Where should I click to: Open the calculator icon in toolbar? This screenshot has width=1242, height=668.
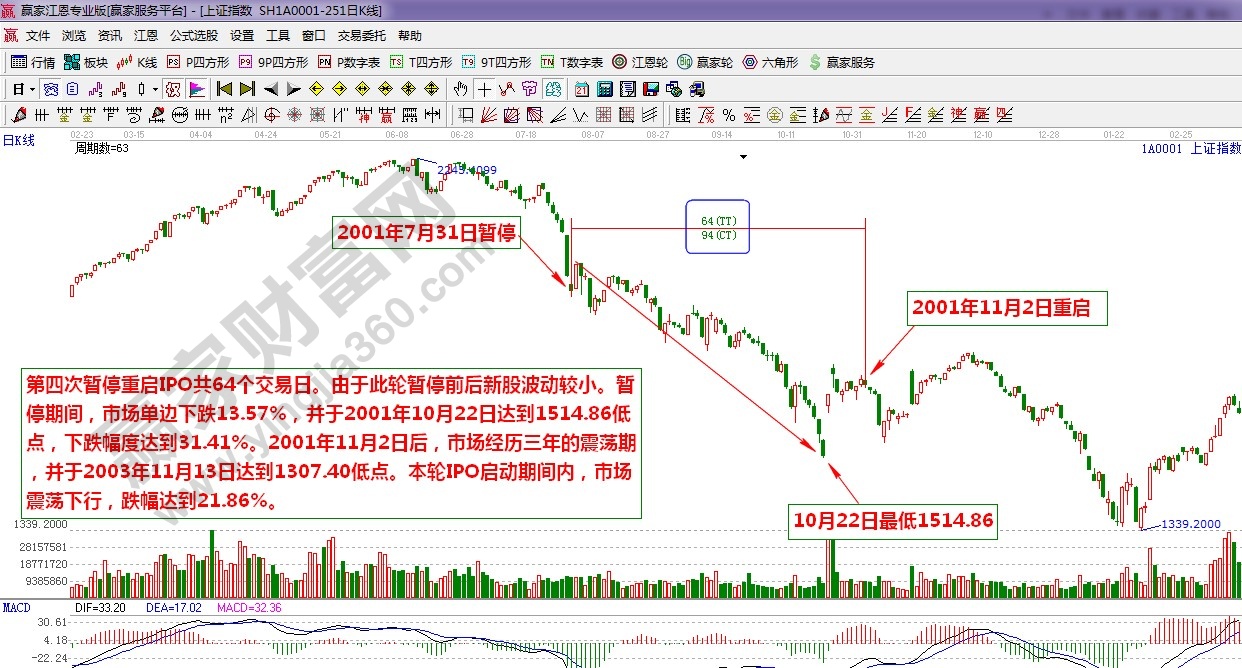click(603, 88)
